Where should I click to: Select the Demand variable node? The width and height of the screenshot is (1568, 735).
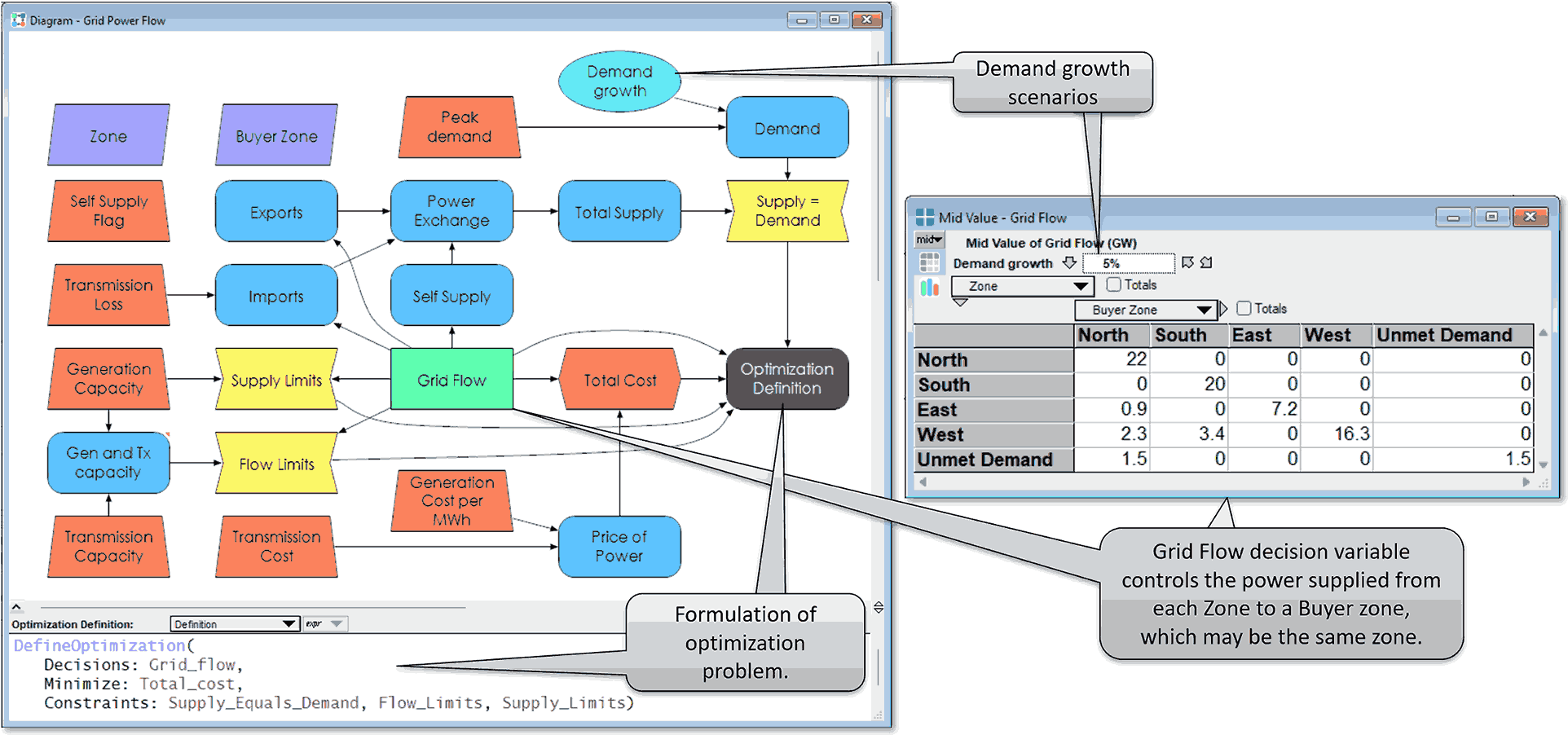tap(786, 128)
